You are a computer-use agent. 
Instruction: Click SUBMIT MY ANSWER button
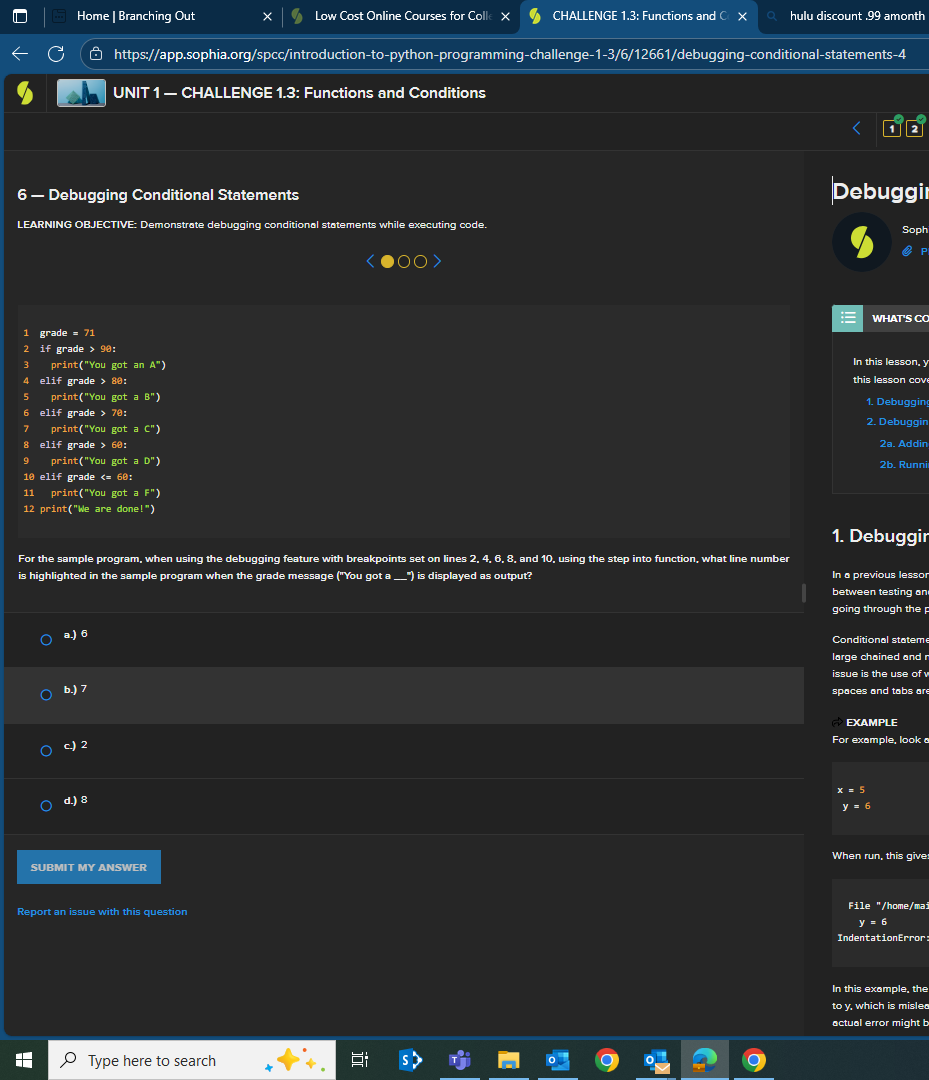click(88, 867)
